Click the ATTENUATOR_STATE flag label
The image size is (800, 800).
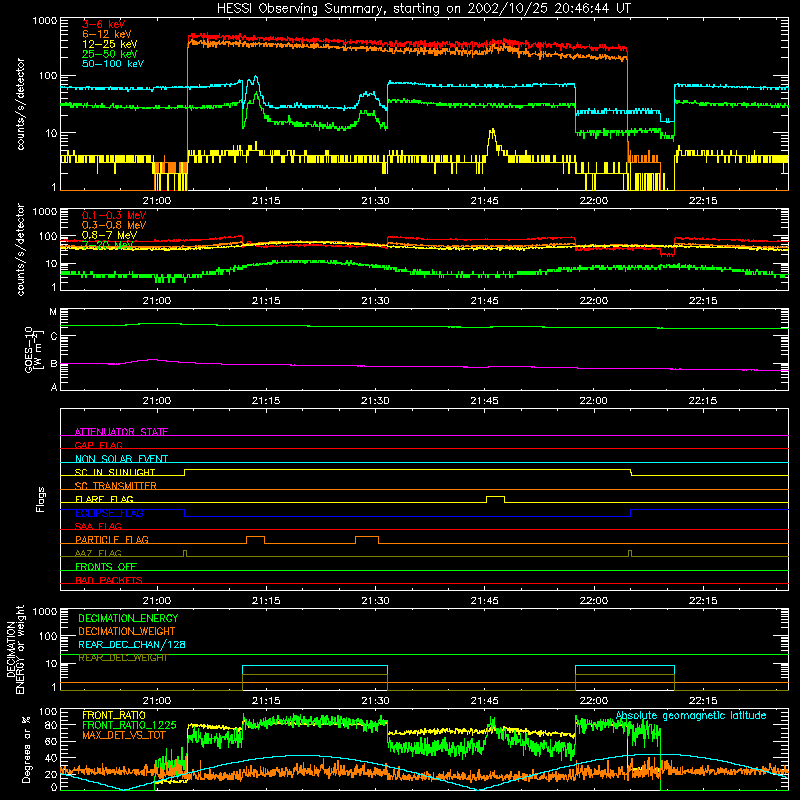coord(121,432)
